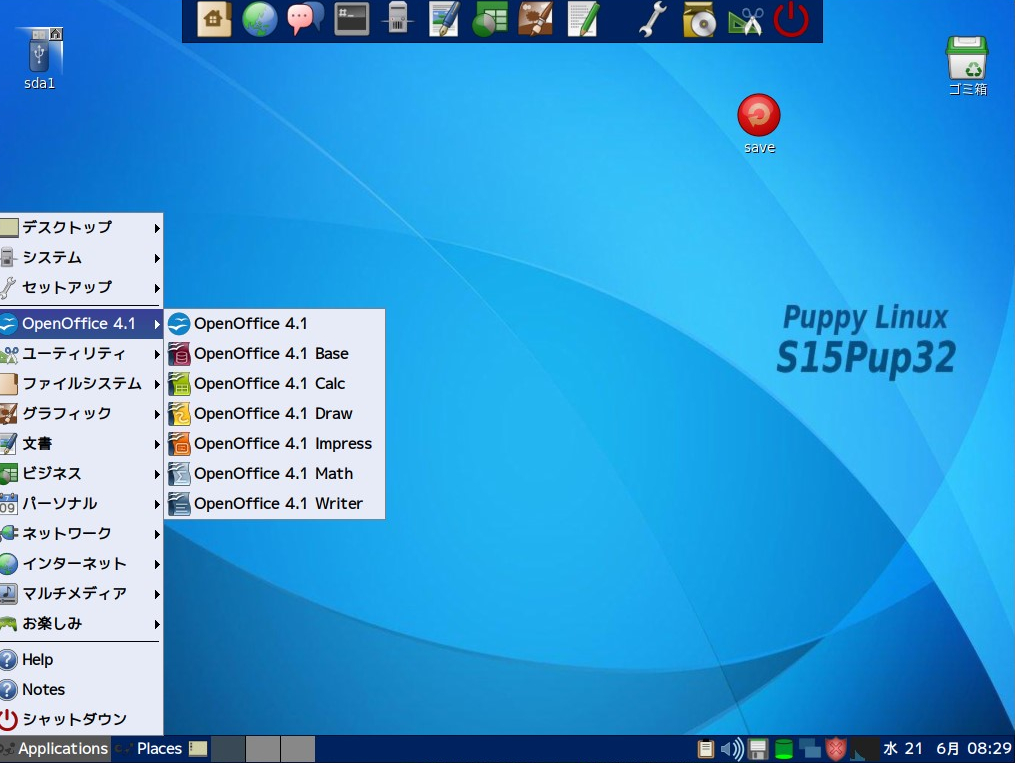Image resolution: width=1015 pixels, height=763 pixels.
Task: Launch OpenOffice 4.1 from submenu top entry
Action: pos(274,324)
